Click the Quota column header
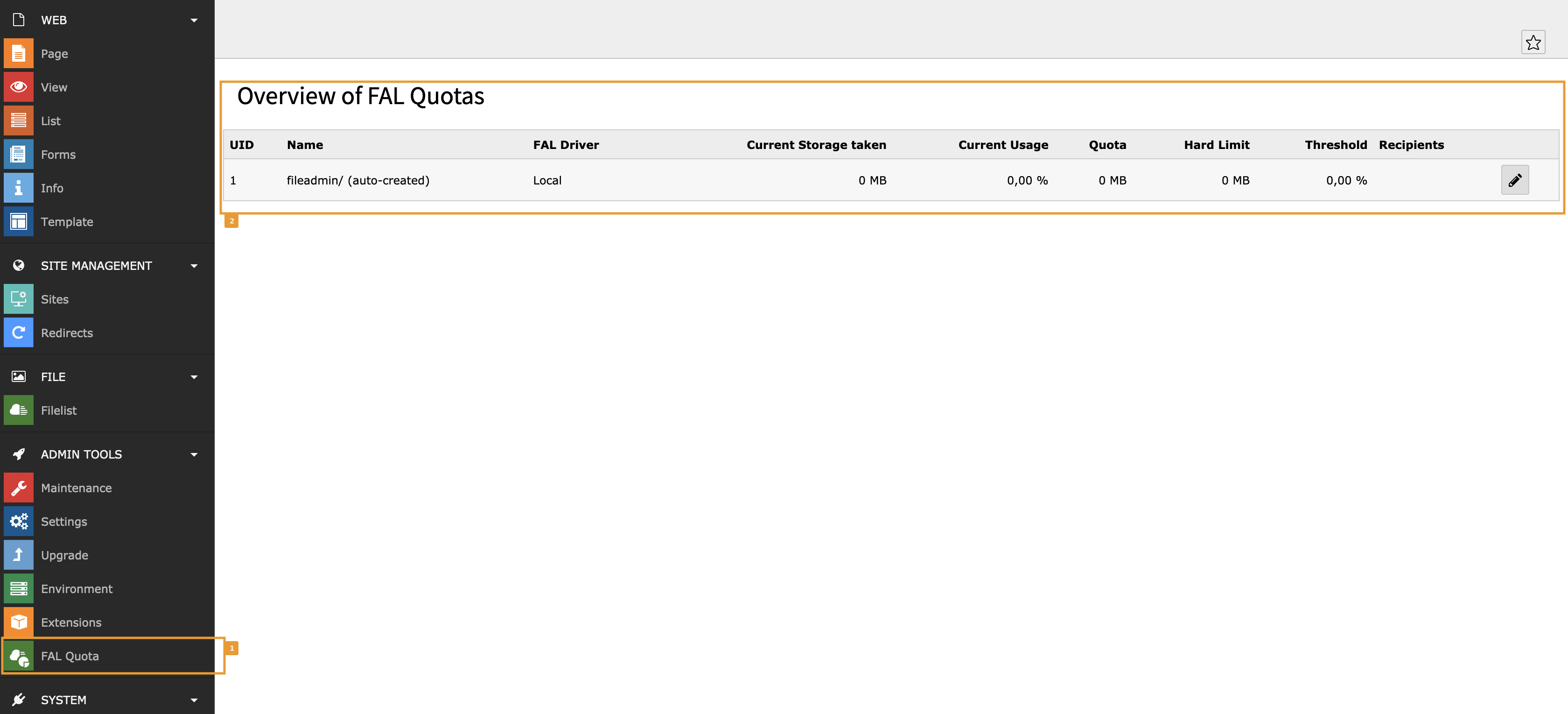Viewport: 1568px width, 714px height. coord(1107,145)
